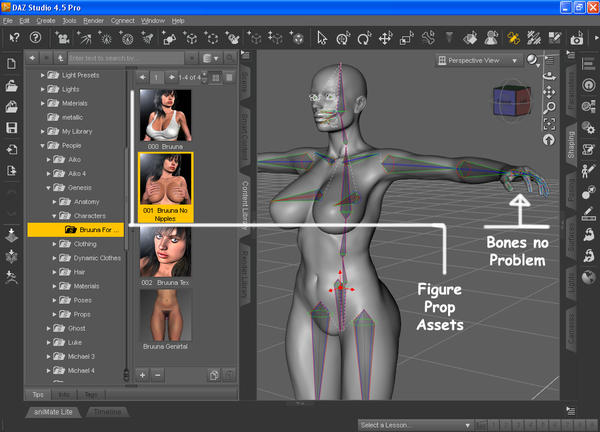Select the Node Selection arrow tool
The width and height of the screenshot is (600, 432).
coord(322,38)
